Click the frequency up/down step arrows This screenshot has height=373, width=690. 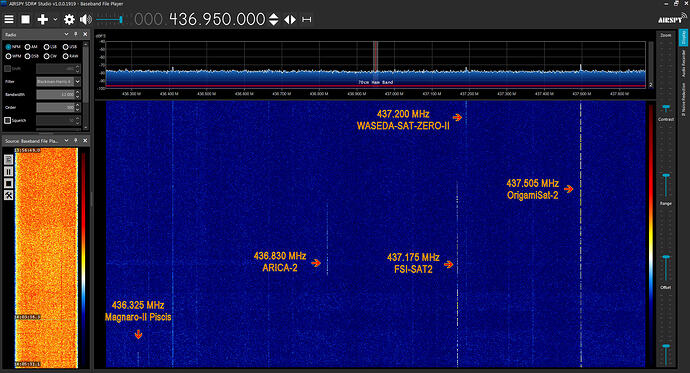point(273,19)
